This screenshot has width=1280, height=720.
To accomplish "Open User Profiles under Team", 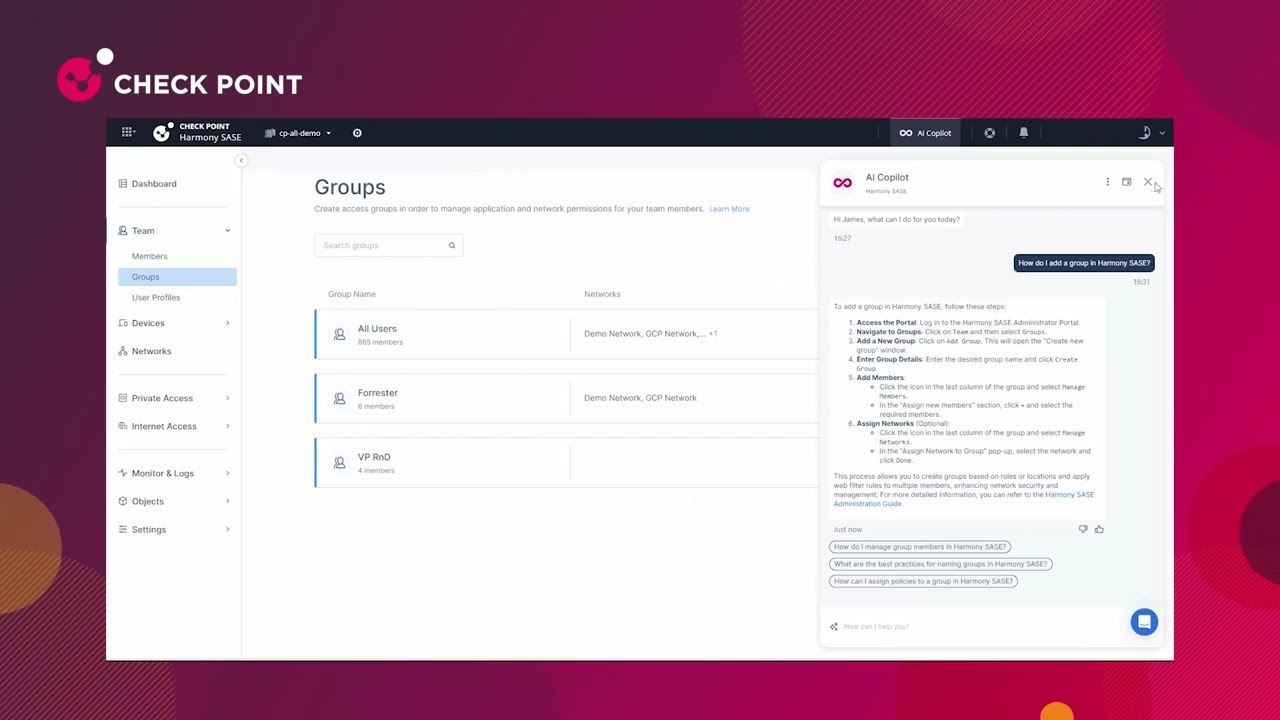I will point(156,297).
